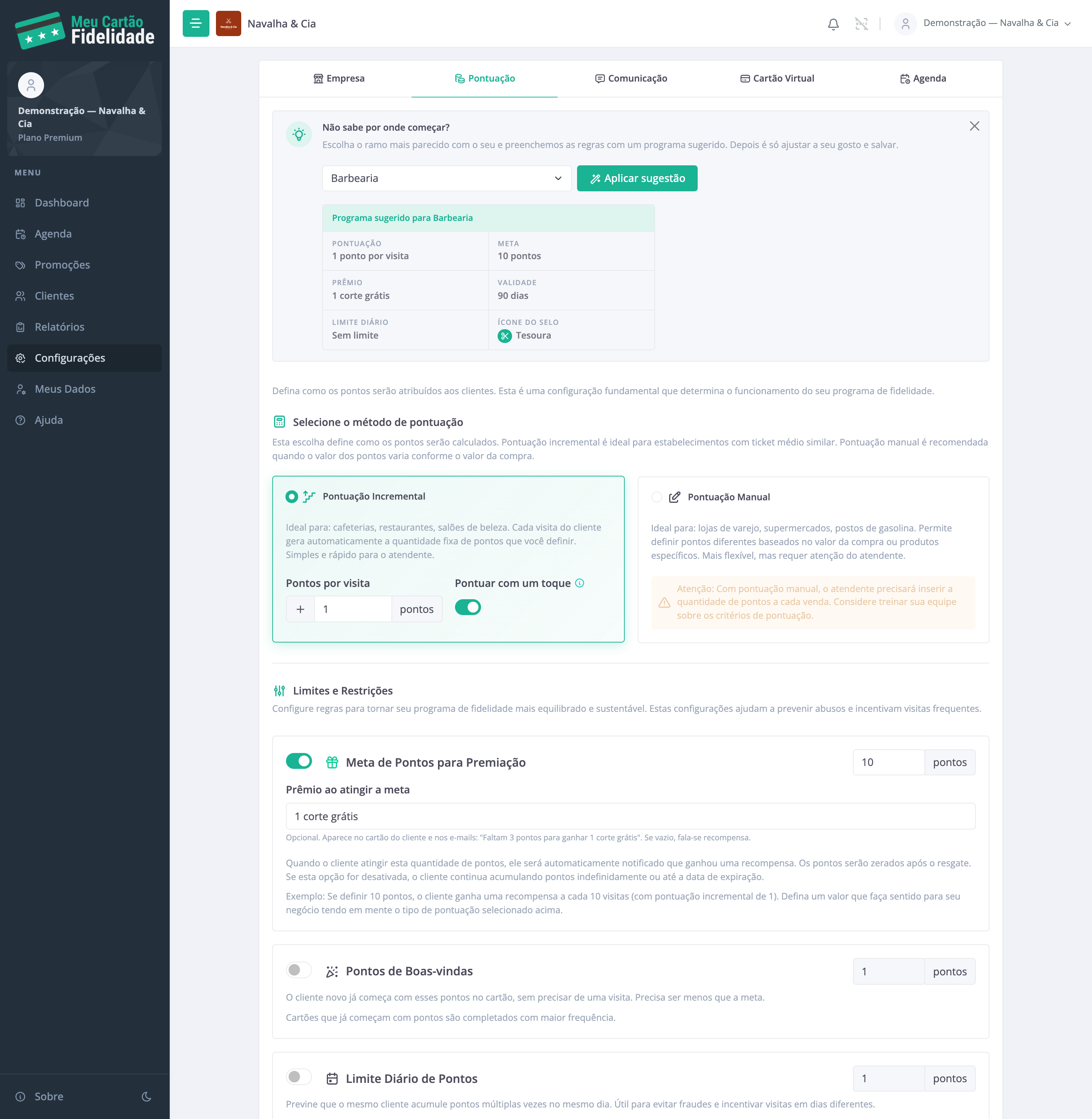Screen dimensions: 1092x1119
Task: Open the Comunicação tab
Action: pyautogui.click(x=631, y=79)
